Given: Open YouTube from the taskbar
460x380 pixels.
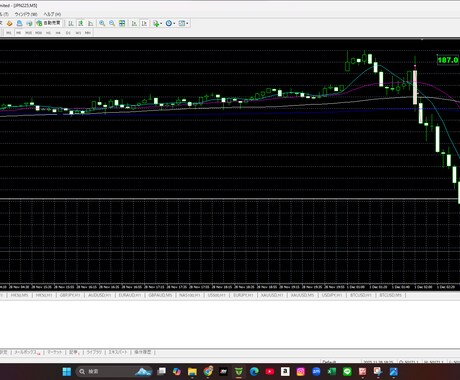Looking at the screenshot, I should pos(270,371).
